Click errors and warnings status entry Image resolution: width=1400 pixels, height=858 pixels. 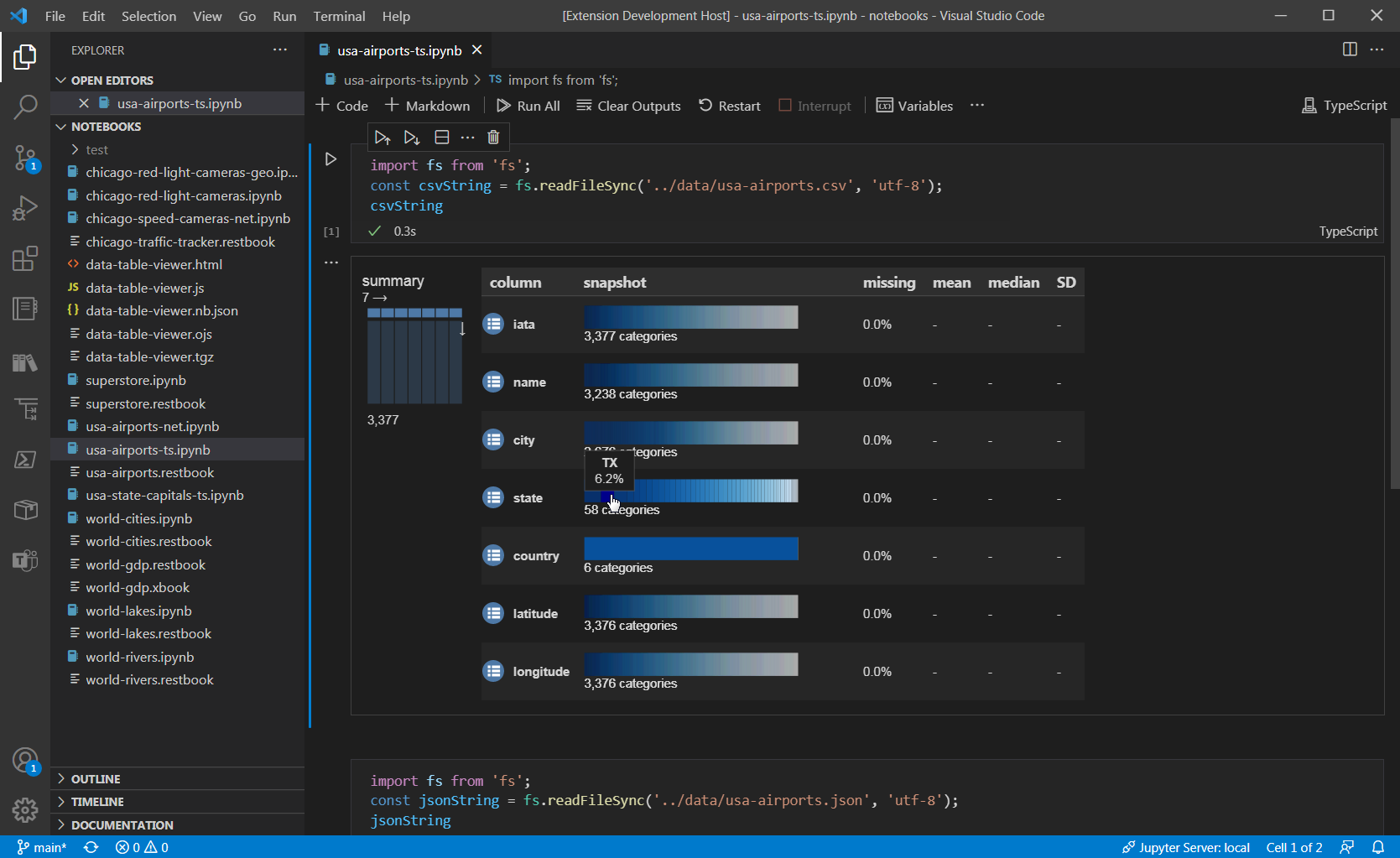(x=142, y=847)
